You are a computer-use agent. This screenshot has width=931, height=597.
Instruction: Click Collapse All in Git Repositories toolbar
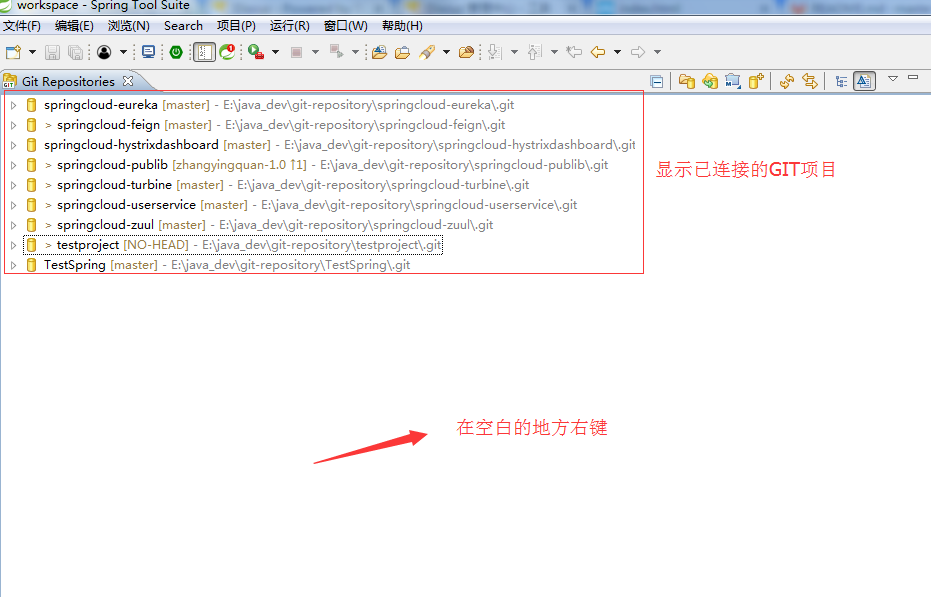[657, 81]
